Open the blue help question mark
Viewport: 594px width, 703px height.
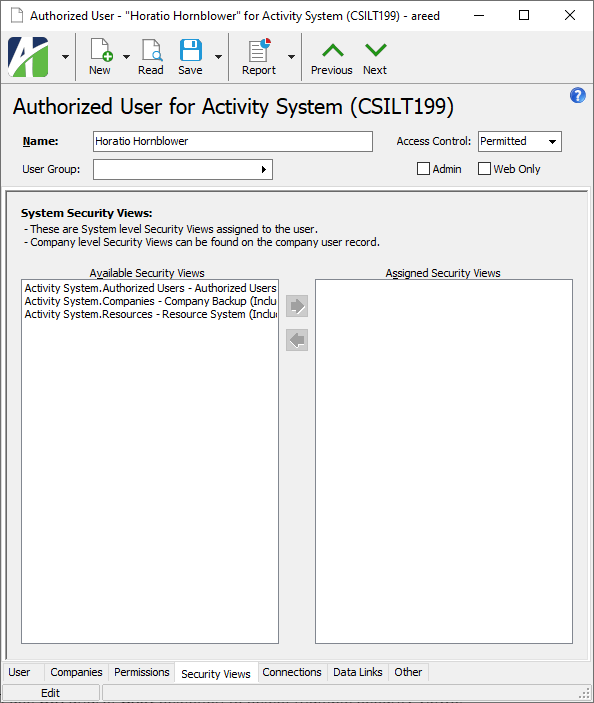pyautogui.click(x=577, y=95)
